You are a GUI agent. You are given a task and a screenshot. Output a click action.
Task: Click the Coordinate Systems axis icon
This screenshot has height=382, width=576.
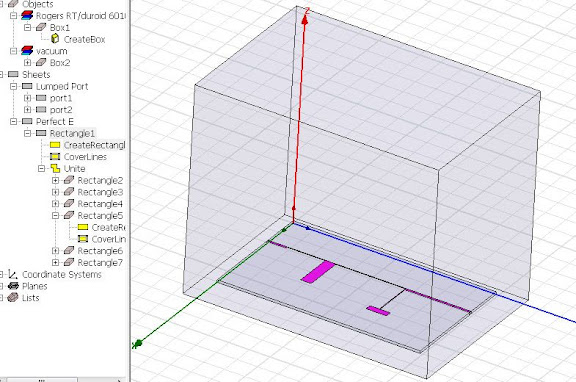point(13,274)
